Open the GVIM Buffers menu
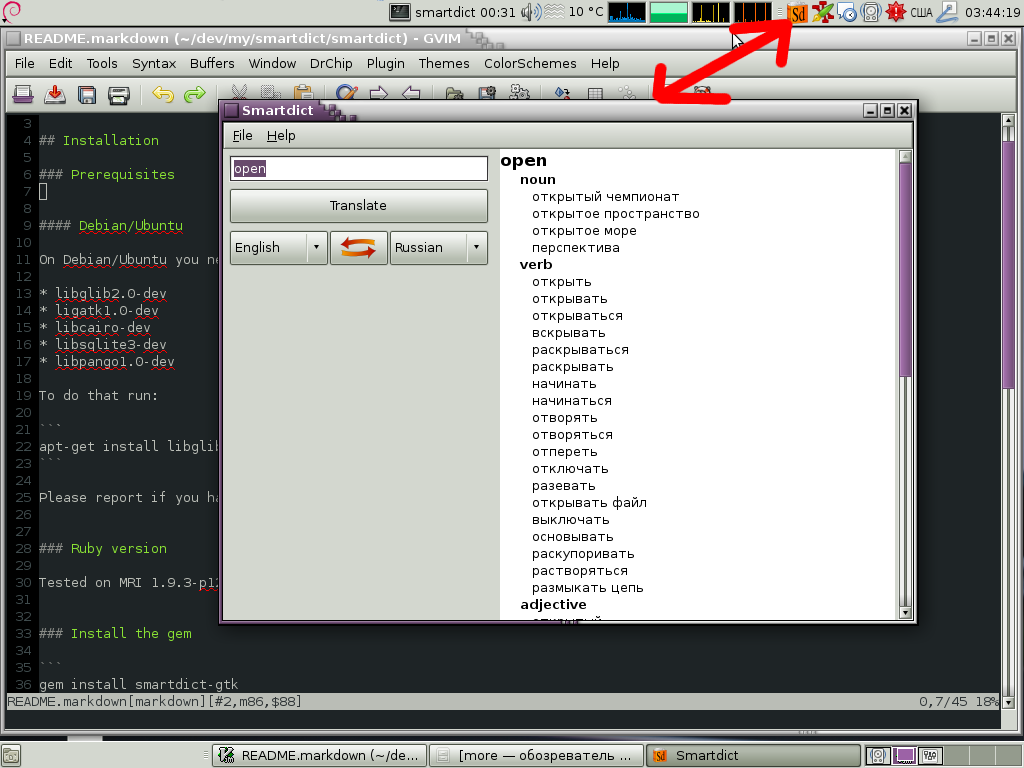The height and width of the screenshot is (768, 1024). (x=212, y=63)
